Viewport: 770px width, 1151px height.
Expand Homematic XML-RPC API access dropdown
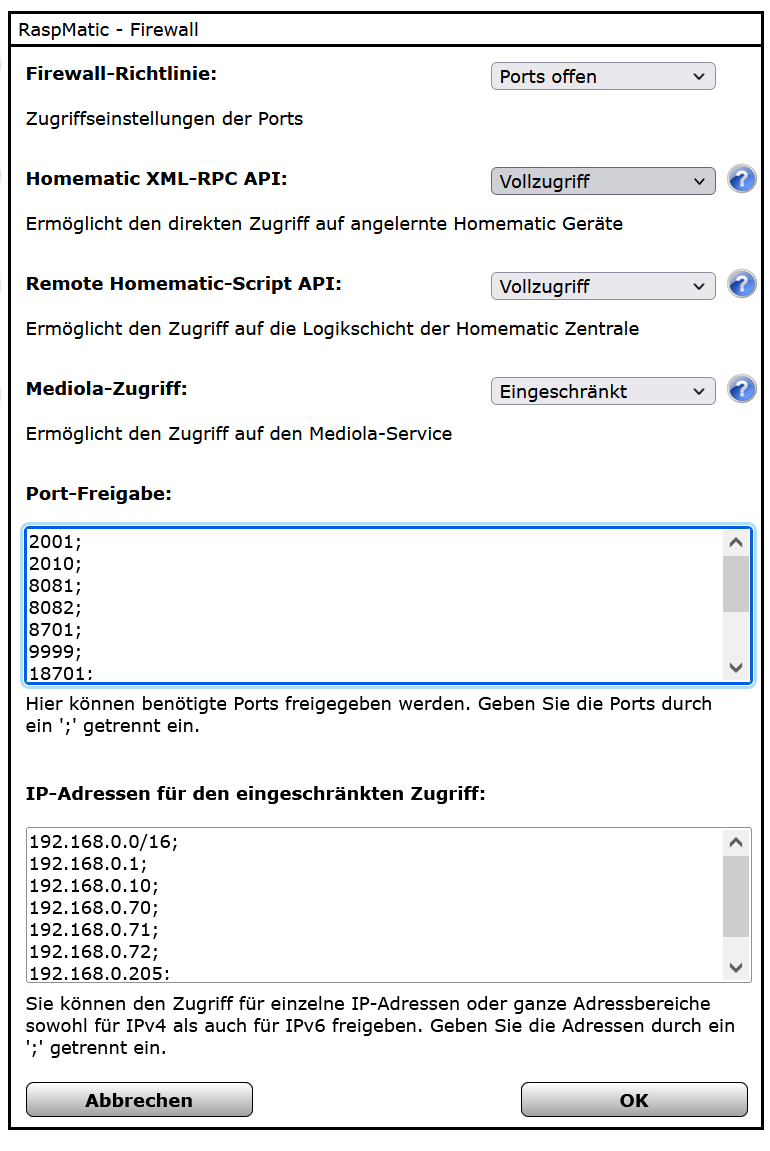603,182
